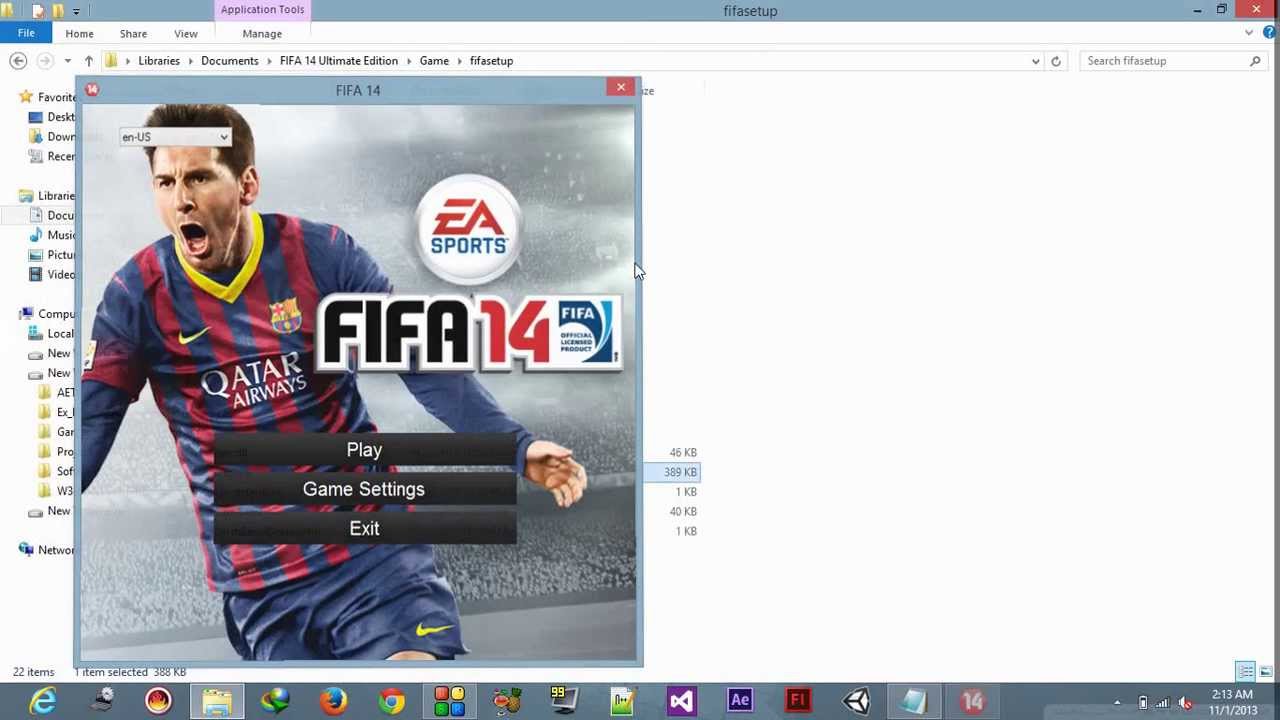Screen dimensions: 1280x720
Task: Select the 389 KB file row
Action: (672, 472)
